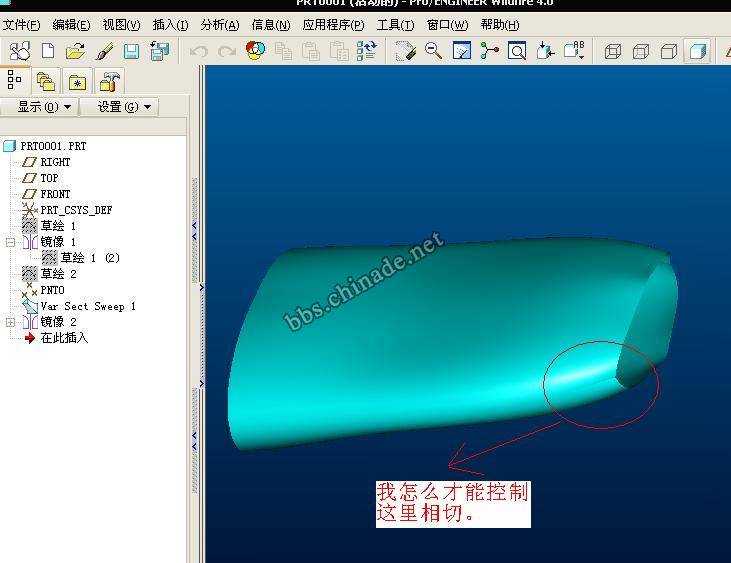Image resolution: width=731 pixels, height=563 pixels.
Task: Select the FRONT datum plane
Action: [x=55, y=194]
